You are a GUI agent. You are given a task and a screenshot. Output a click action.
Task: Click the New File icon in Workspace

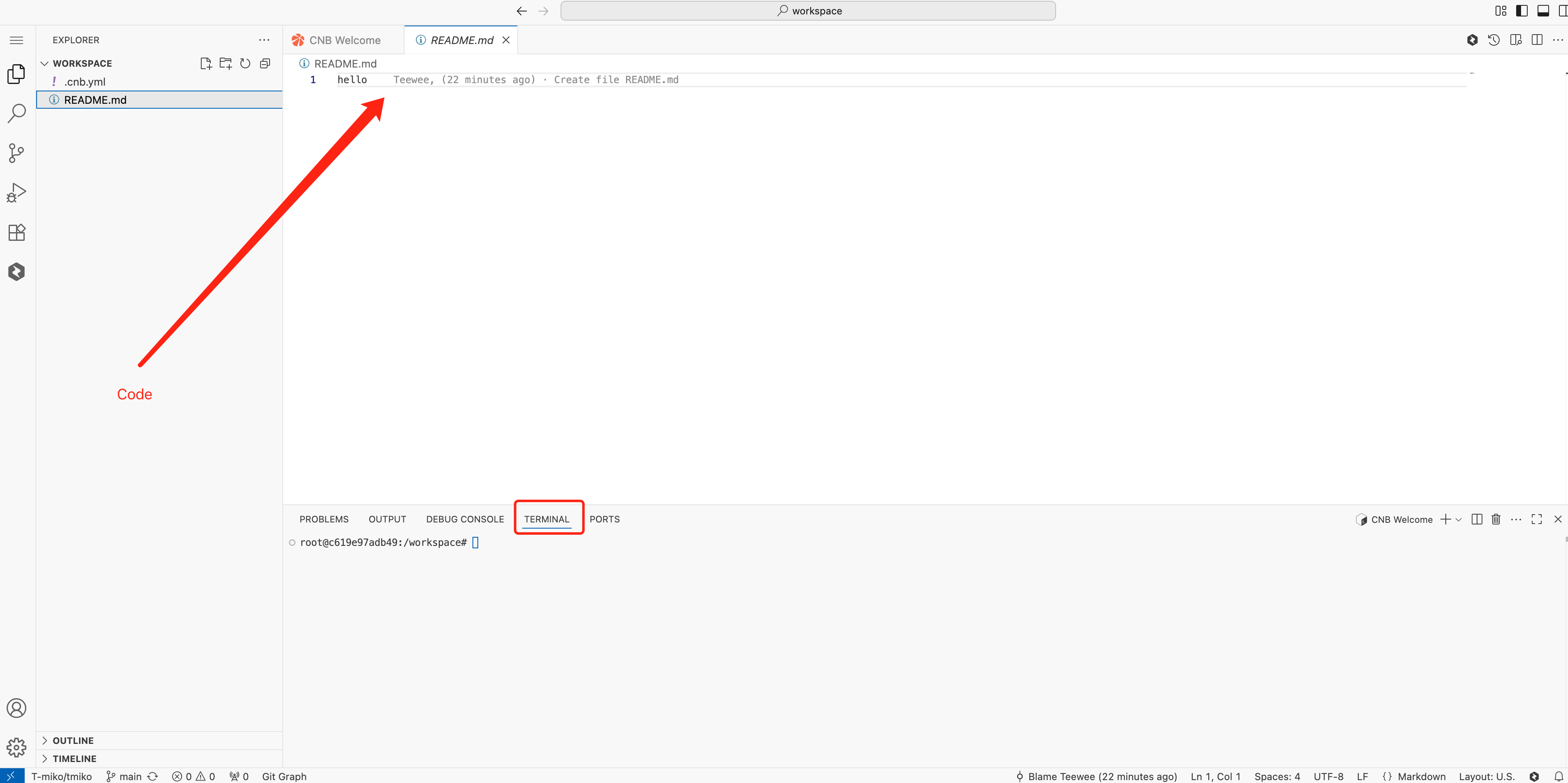tap(206, 63)
